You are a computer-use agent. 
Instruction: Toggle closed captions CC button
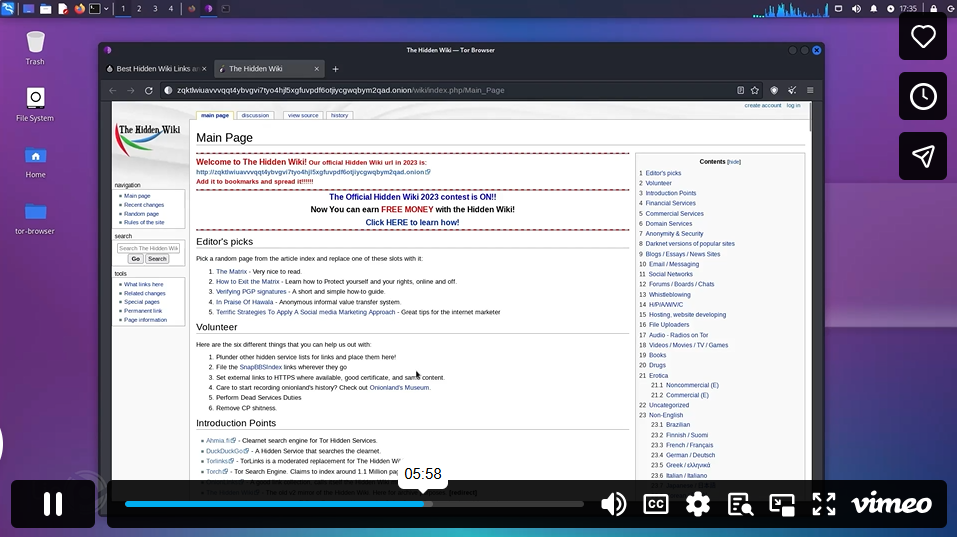point(655,504)
